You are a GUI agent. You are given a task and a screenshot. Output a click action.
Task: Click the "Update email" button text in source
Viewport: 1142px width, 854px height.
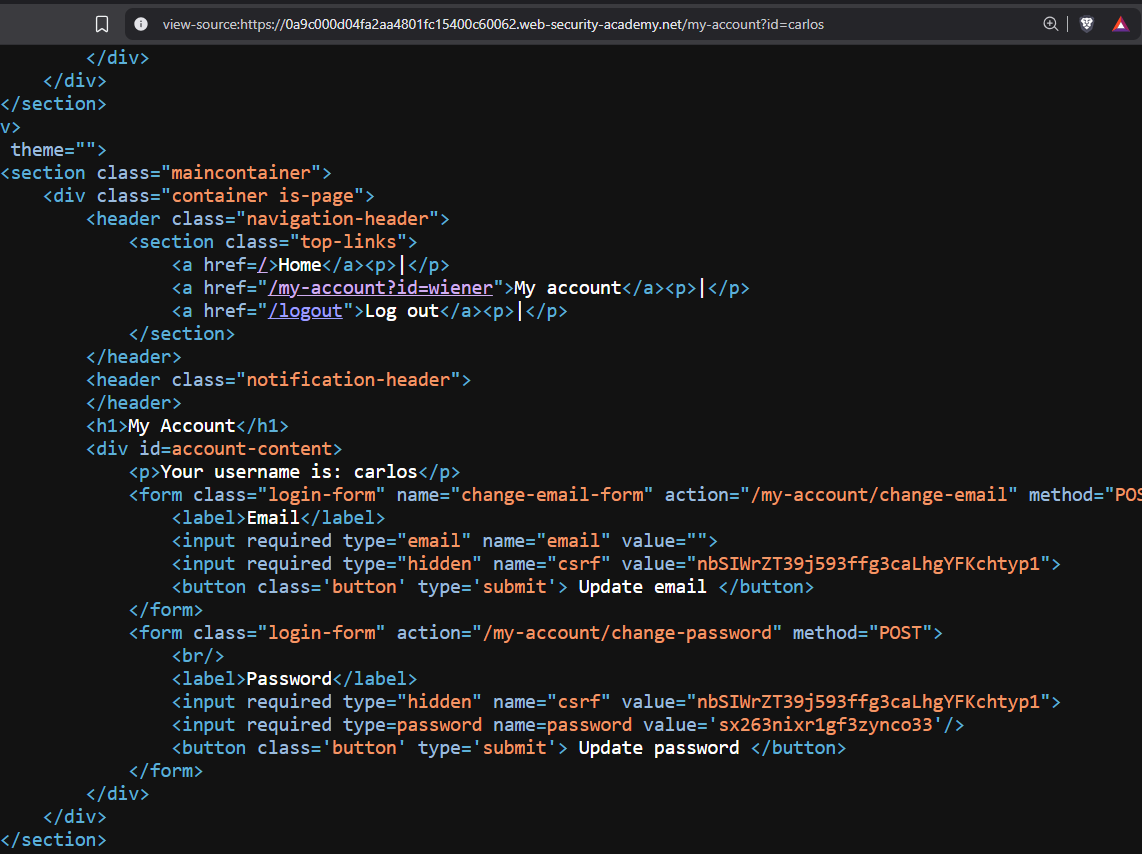coord(642,587)
